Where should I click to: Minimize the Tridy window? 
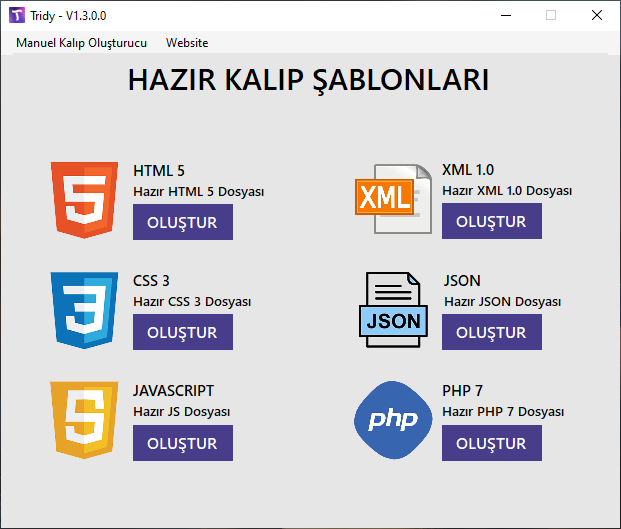click(506, 15)
